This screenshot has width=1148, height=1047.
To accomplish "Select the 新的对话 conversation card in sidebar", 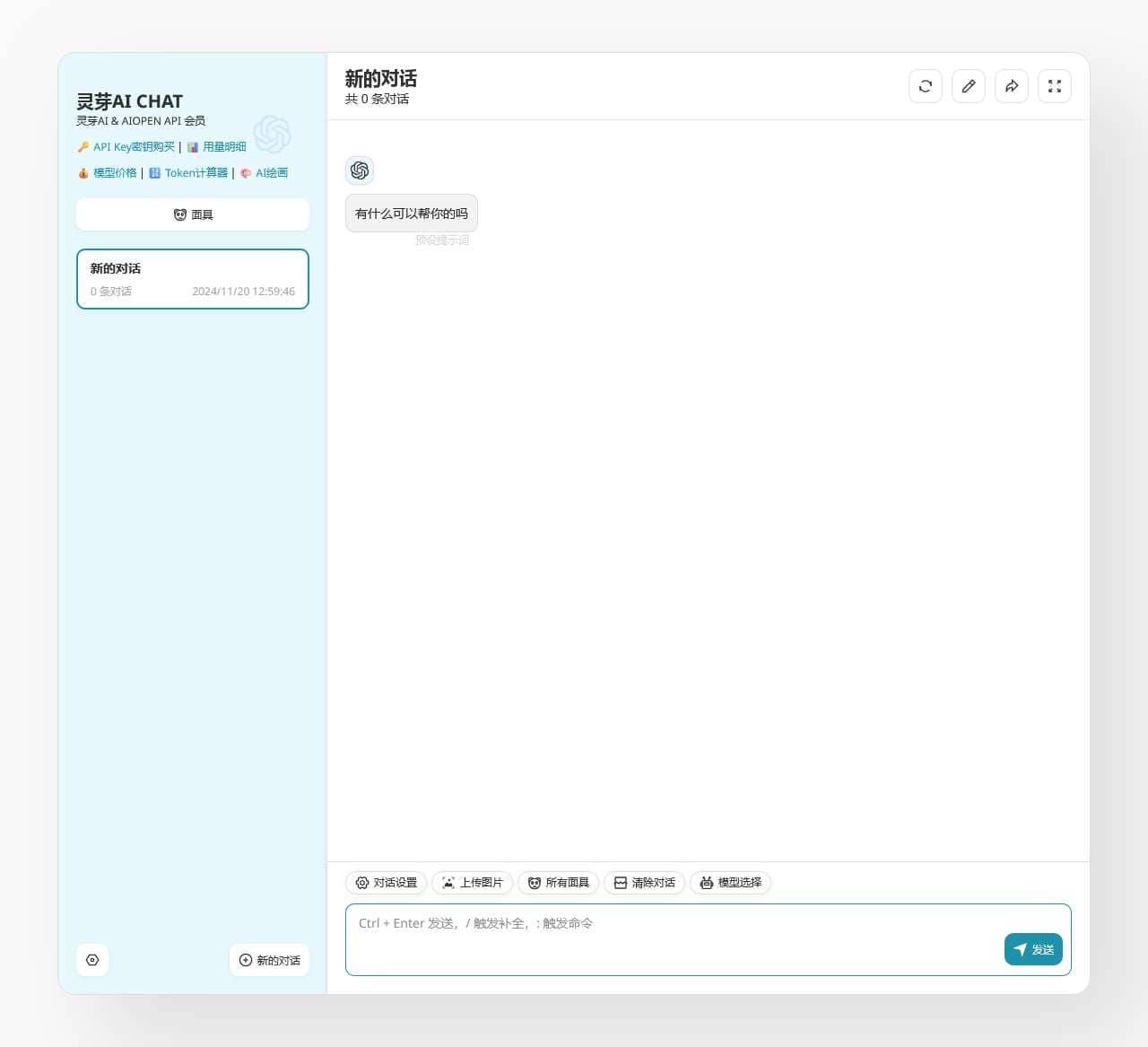I will coord(193,279).
